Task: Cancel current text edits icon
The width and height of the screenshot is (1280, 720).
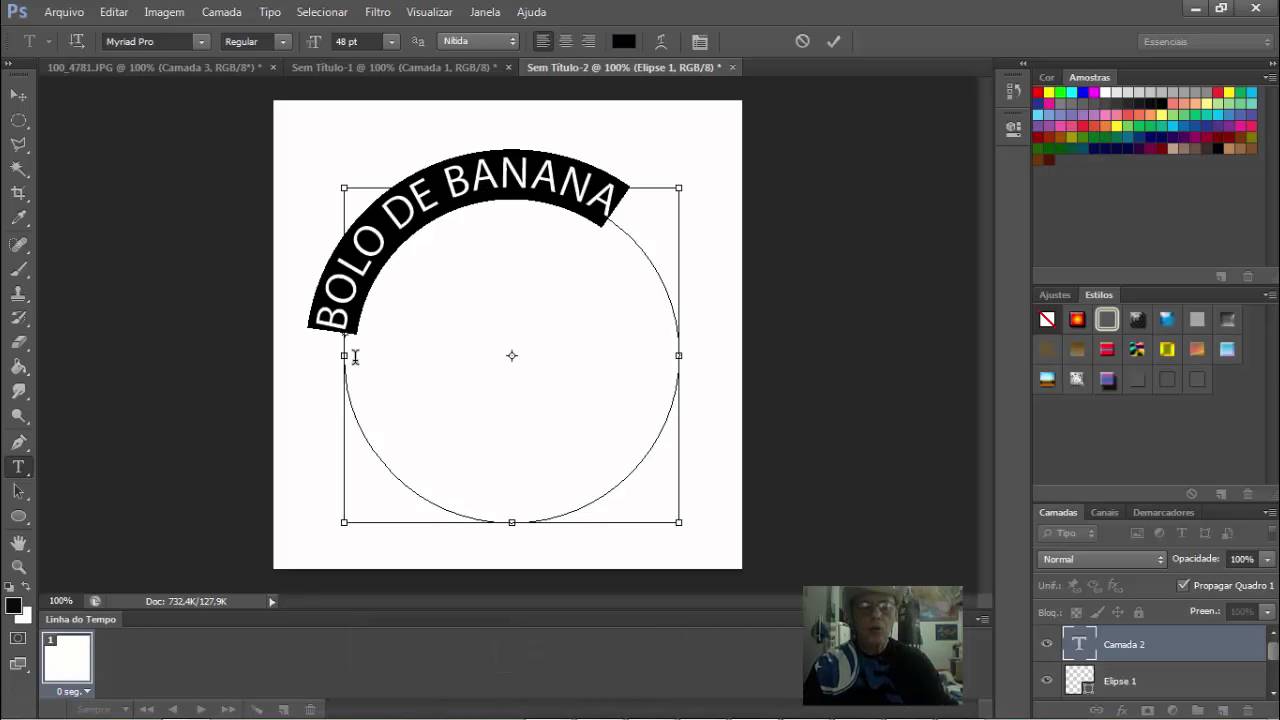Action: pos(802,41)
